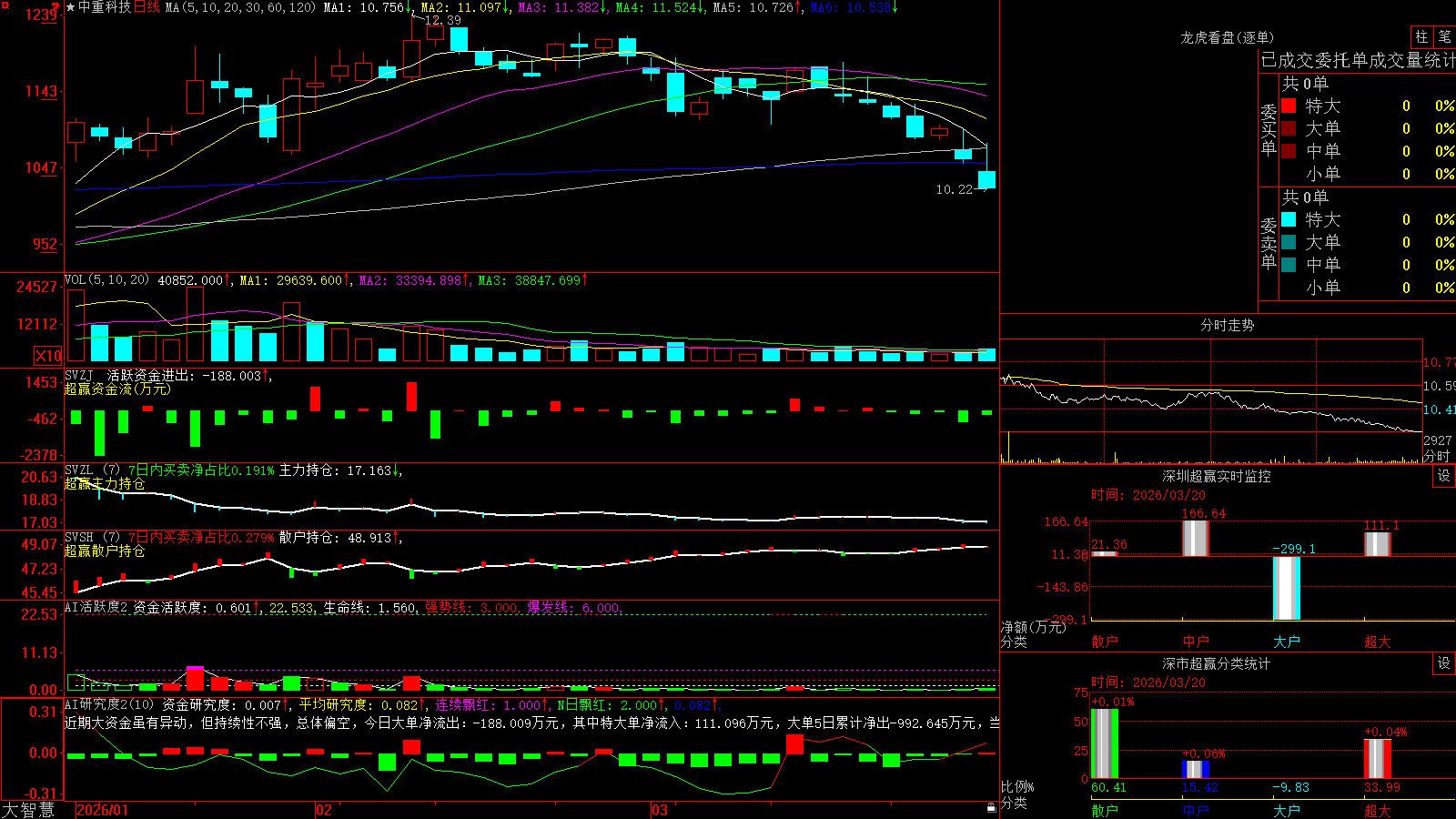
Task: Click the SVZL (7) indicator title
Action: point(93,470)
